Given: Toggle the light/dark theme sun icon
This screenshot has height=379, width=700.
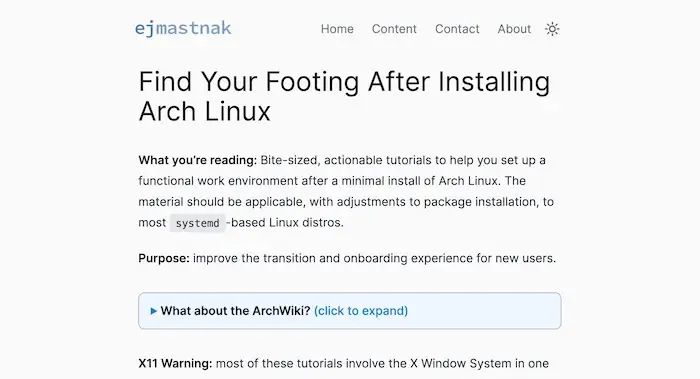Looking at the screenshot, I should click(552, 29).
